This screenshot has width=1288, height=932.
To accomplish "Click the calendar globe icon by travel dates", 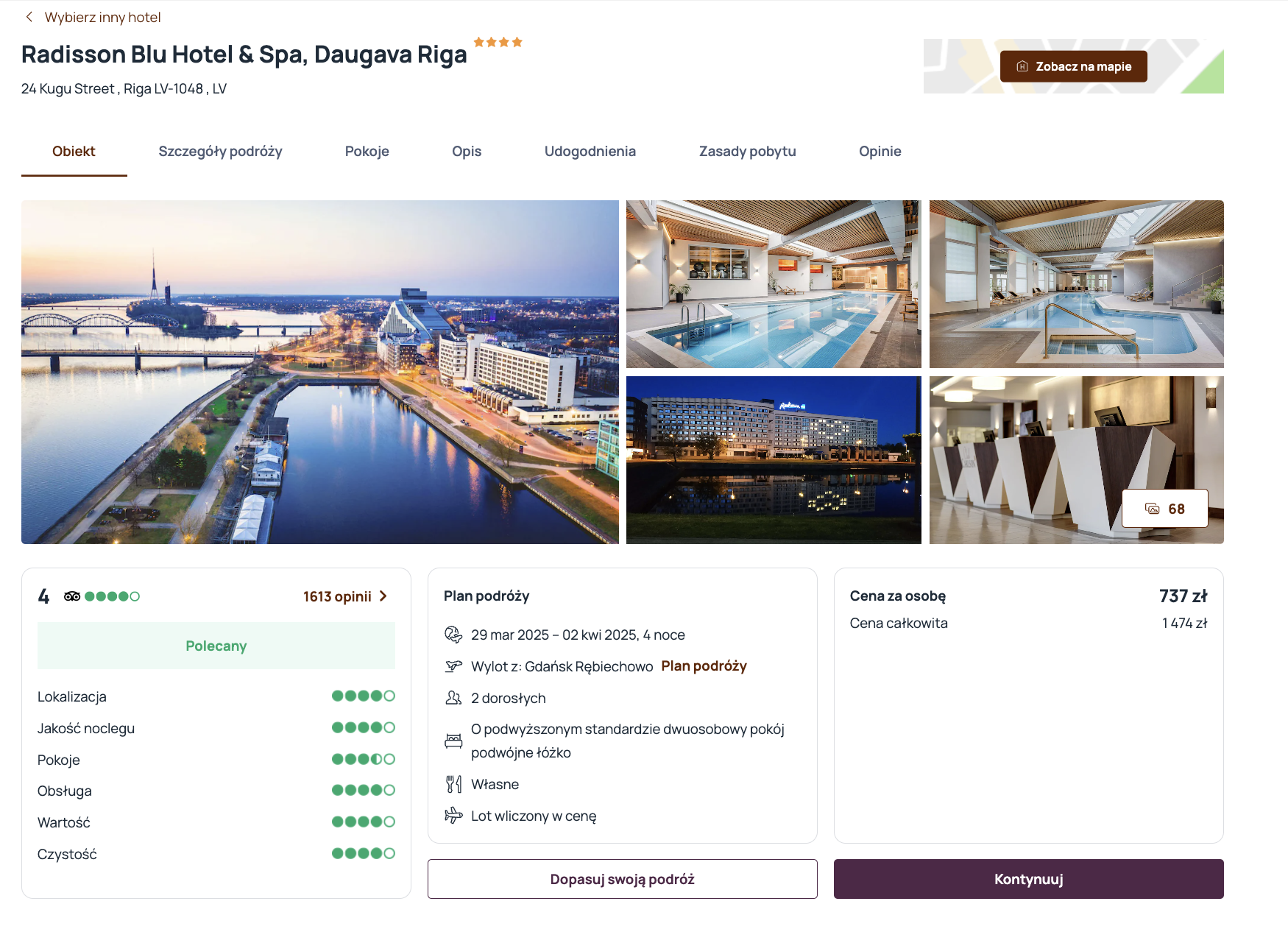I will pyautogui.click(x=453, y=635).
